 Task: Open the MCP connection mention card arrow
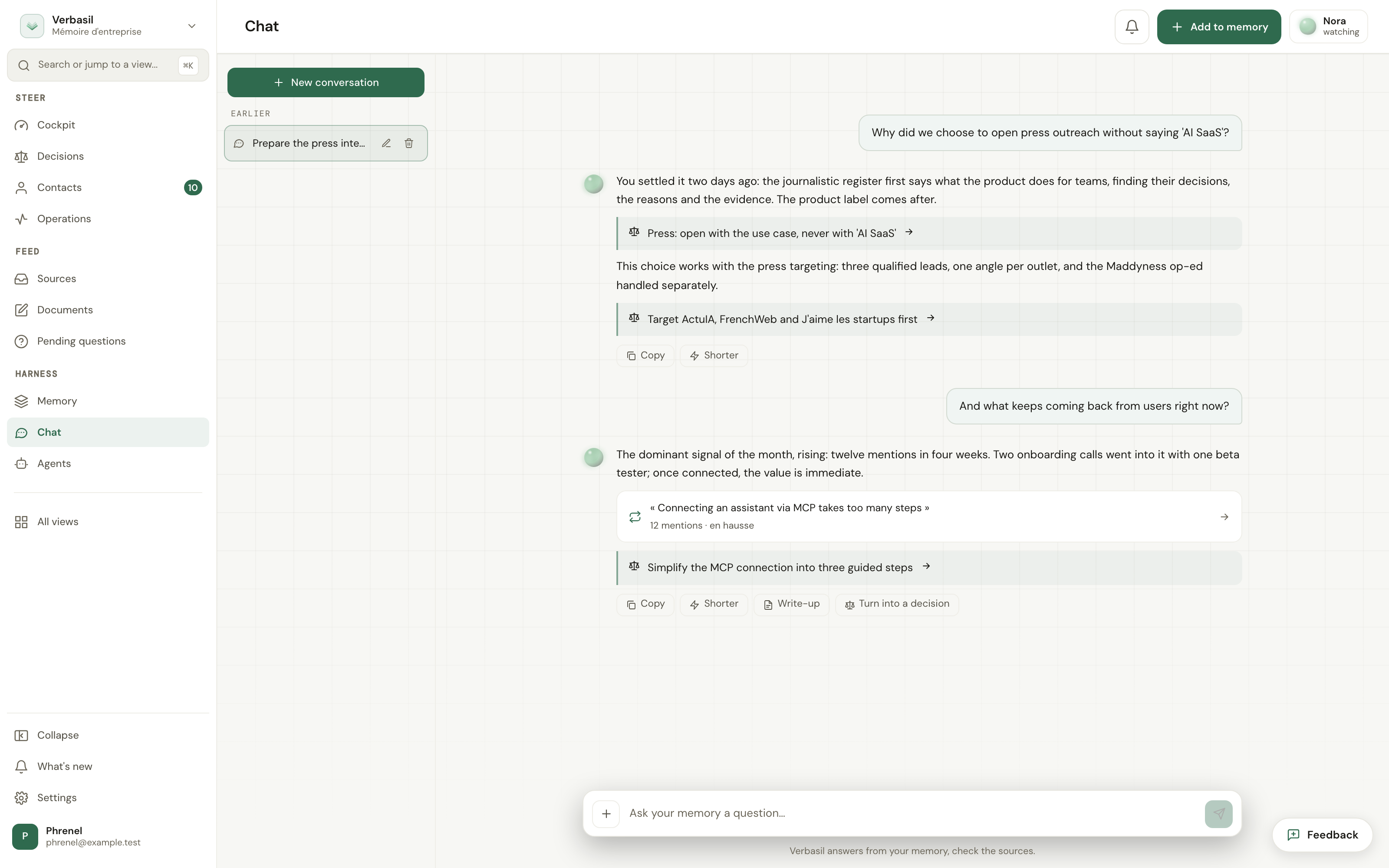(x=1224, y=516)
